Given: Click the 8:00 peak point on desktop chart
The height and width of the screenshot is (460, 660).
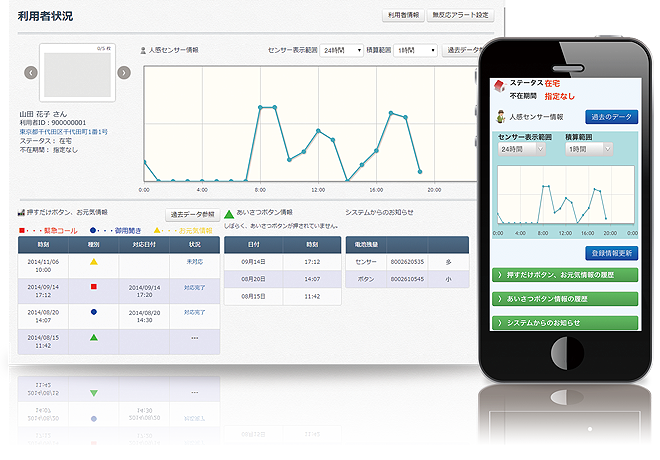Looking at the screenshot, I should coord(260,108).
